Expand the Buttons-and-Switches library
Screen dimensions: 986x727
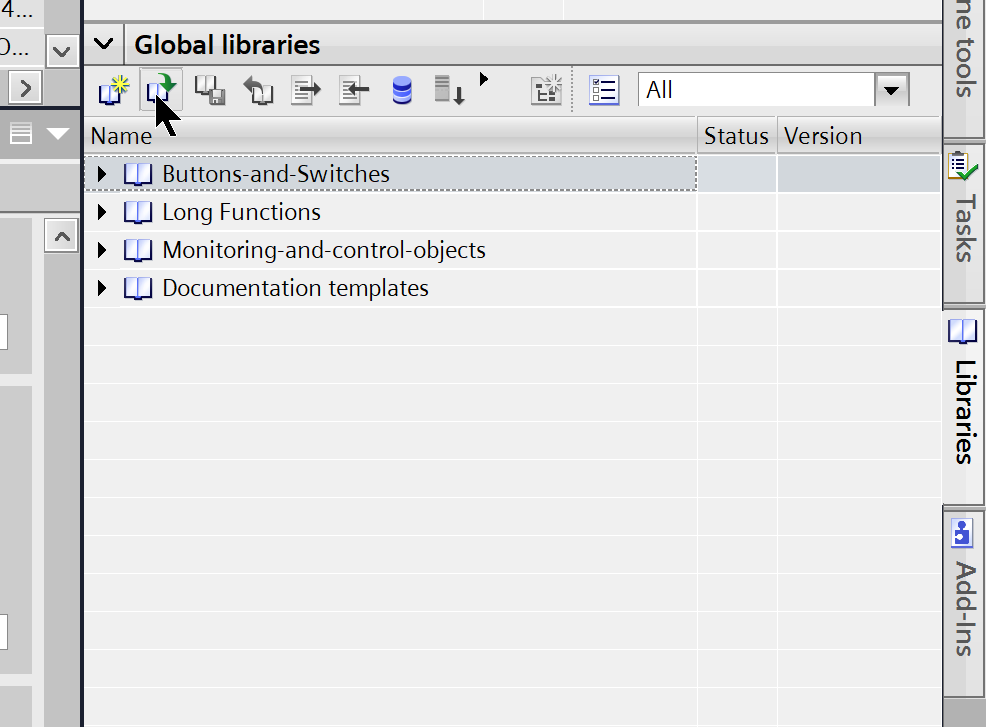[101, 174]
